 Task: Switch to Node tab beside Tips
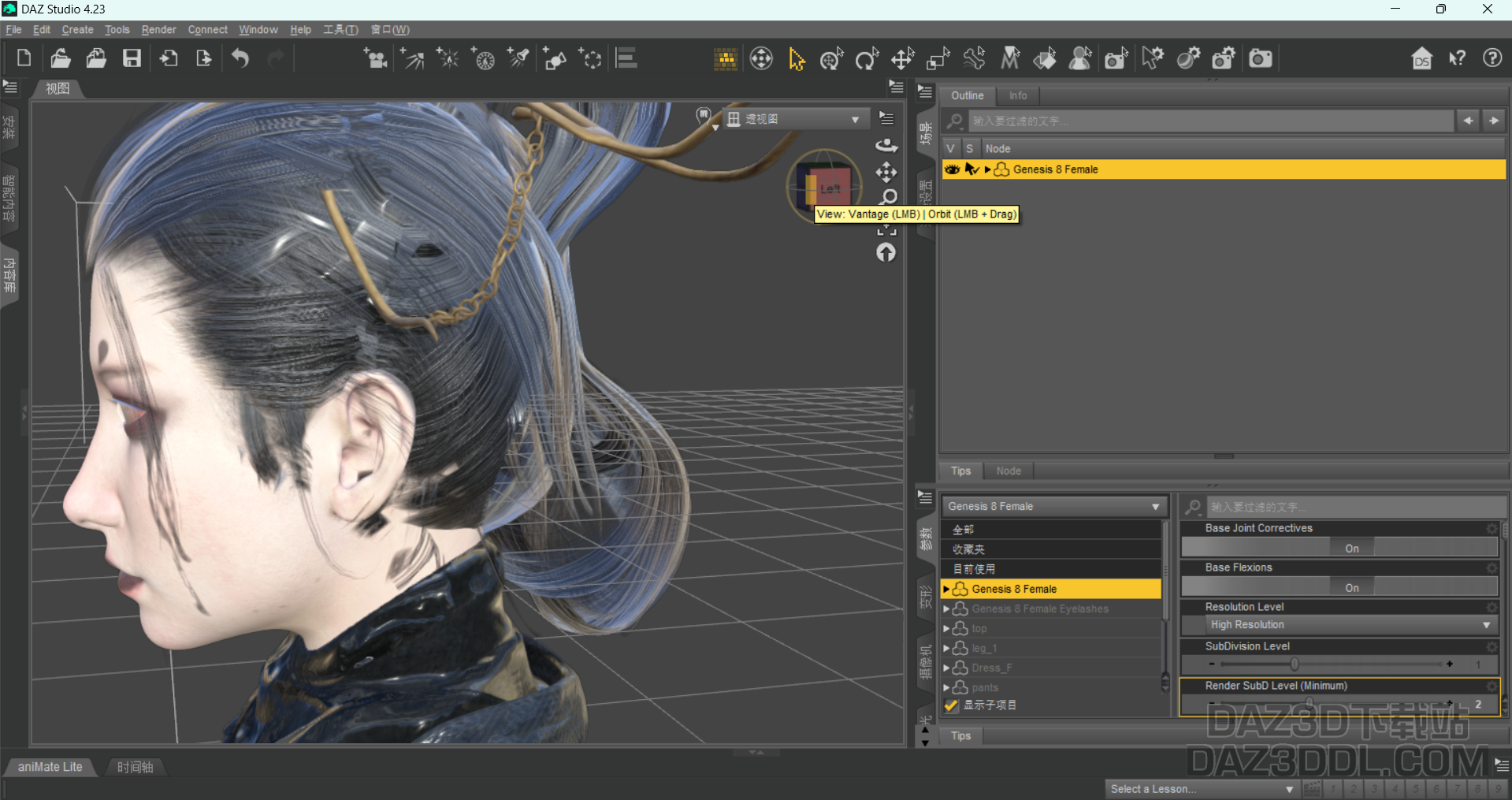pyautogui.click(x=1008, y=471)
